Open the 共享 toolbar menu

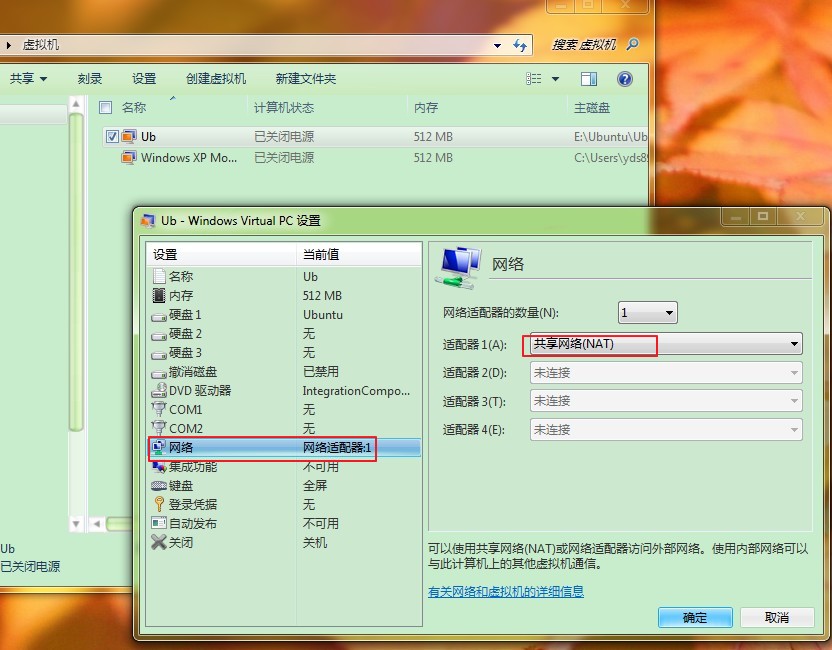tap(28, 79)
